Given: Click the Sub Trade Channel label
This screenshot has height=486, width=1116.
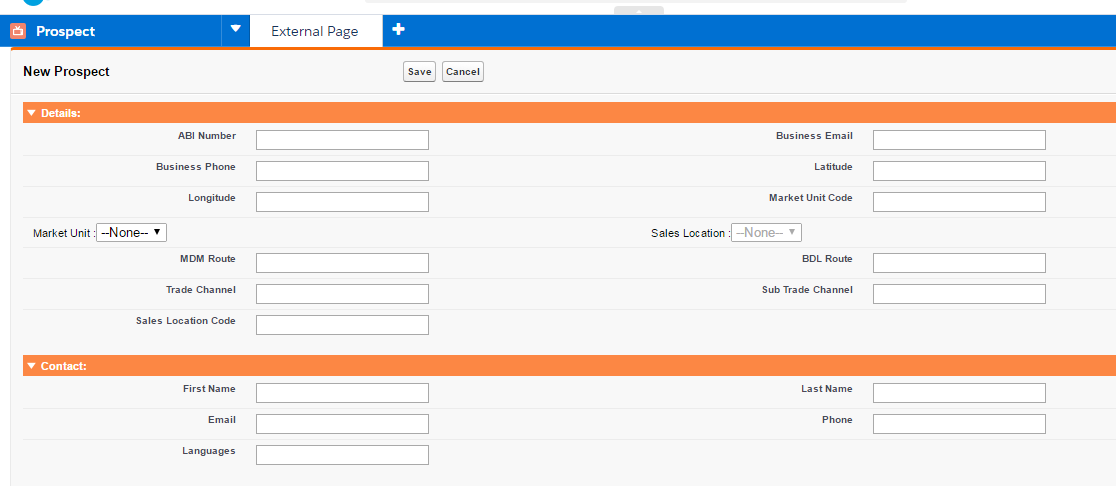Looking at the screenshot, I should coord(807,290).
